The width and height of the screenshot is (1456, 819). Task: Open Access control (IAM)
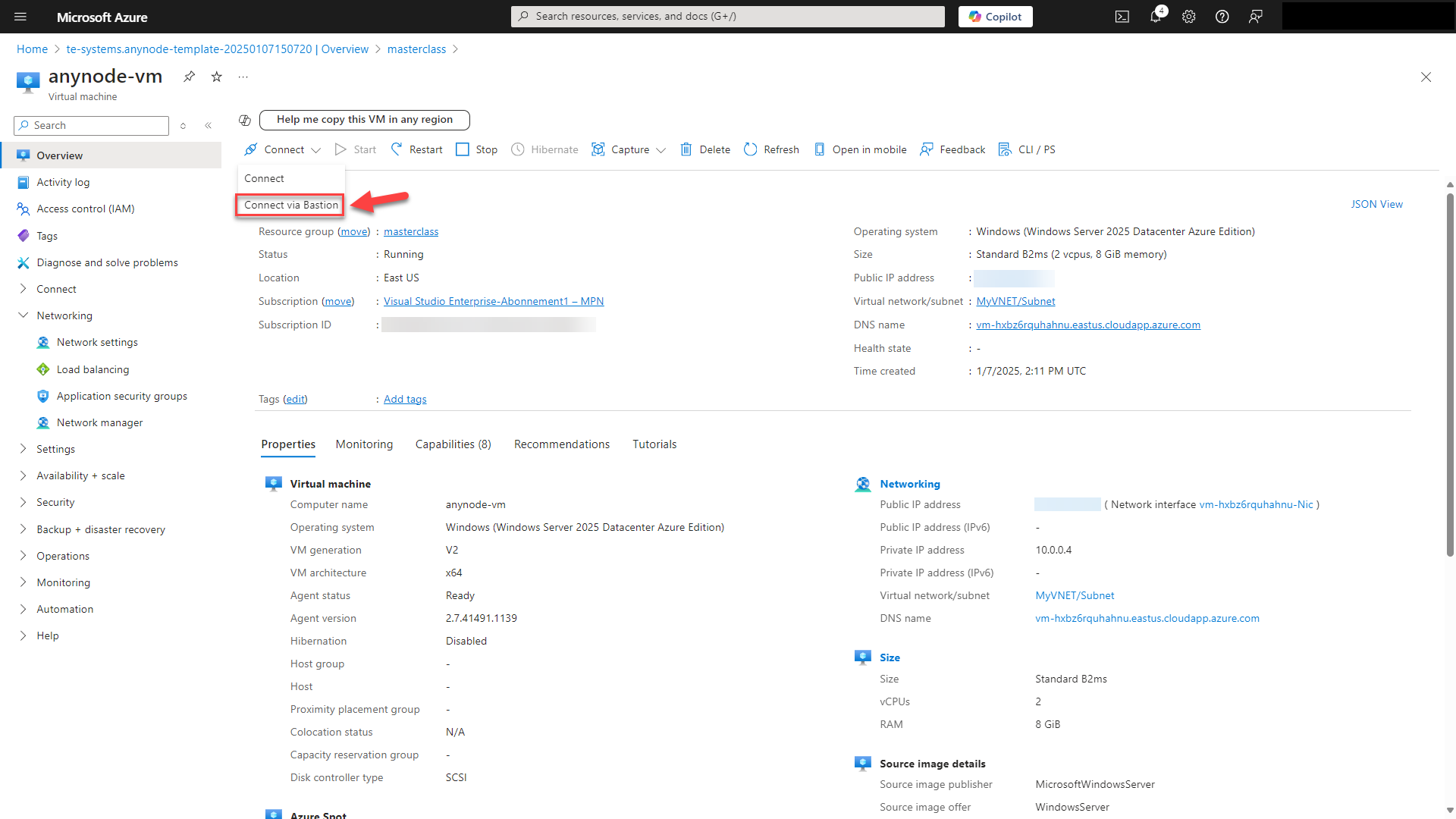(85, 209)
